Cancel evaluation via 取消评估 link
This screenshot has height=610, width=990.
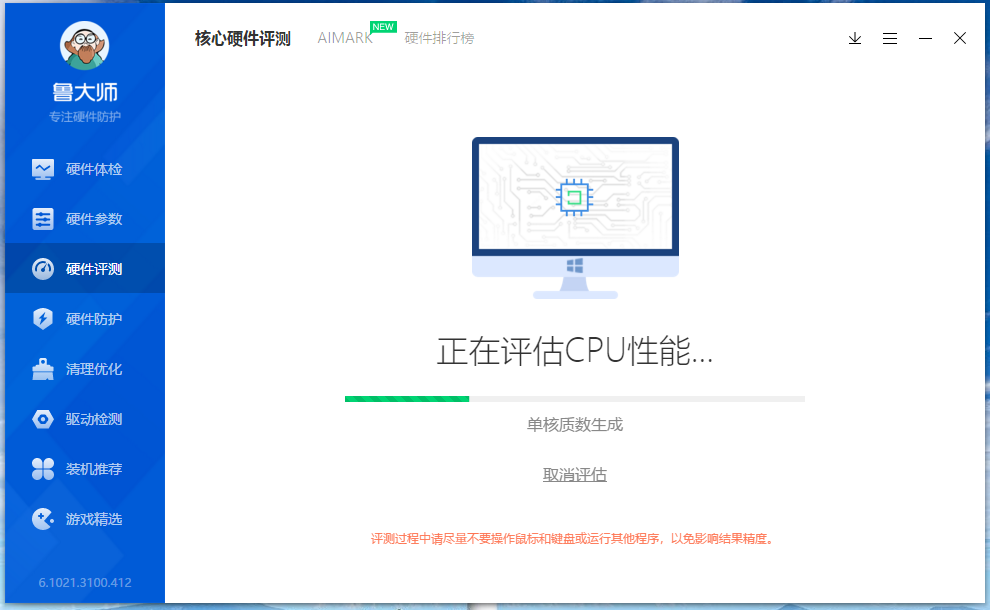[575, 474]
